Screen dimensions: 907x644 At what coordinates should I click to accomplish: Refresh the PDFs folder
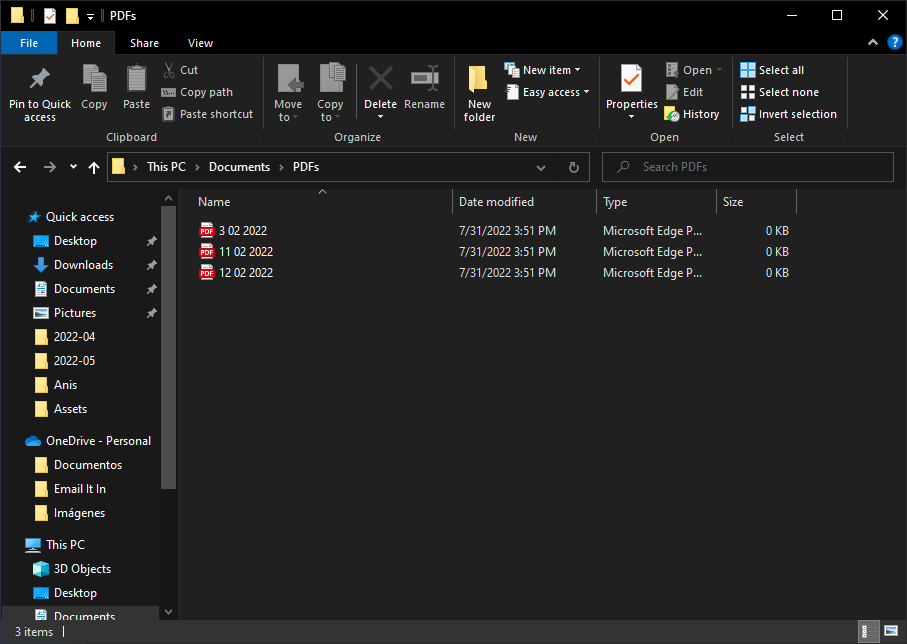tap(573, 167)
